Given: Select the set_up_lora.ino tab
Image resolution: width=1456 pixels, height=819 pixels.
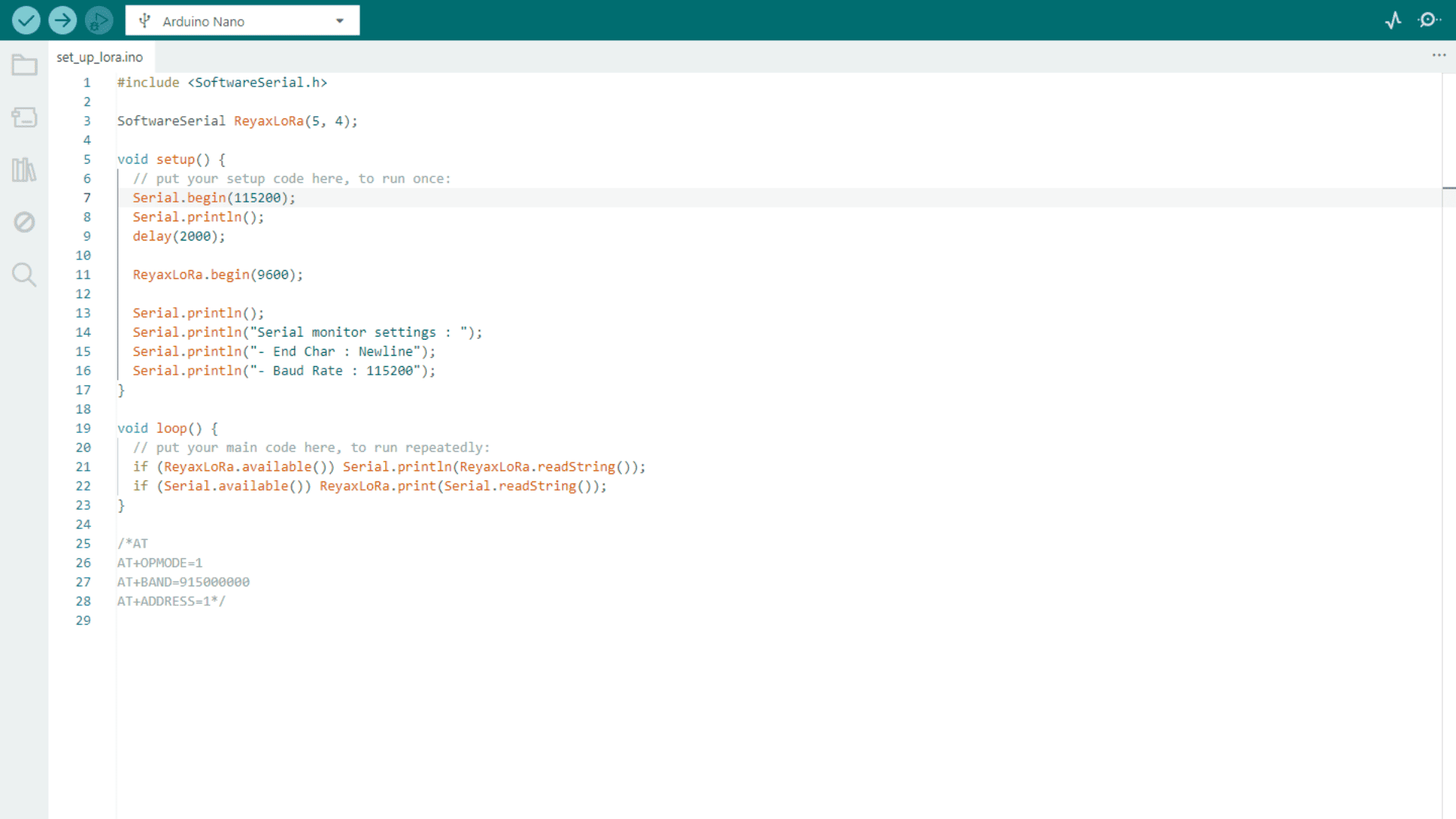Looking at the screenshot, I should pos(99,57).
